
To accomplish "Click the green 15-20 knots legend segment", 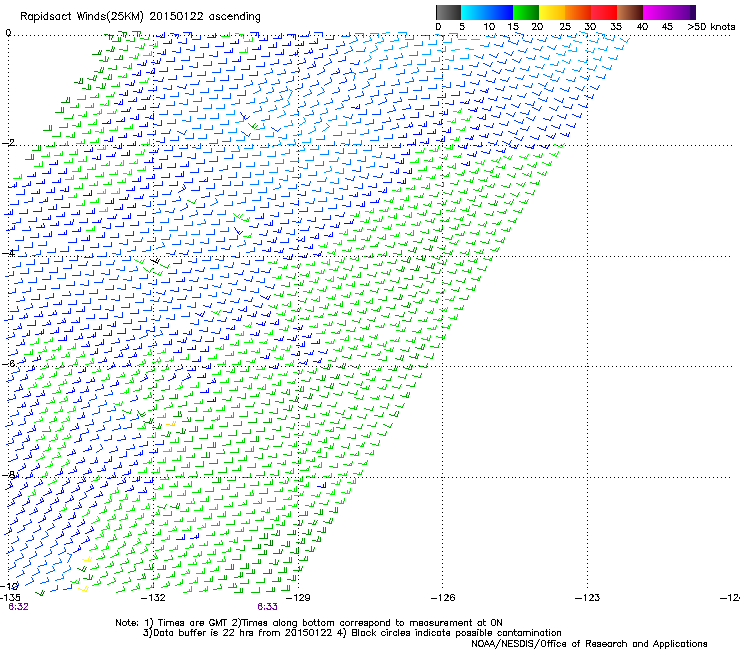I will tap(526, 12).
